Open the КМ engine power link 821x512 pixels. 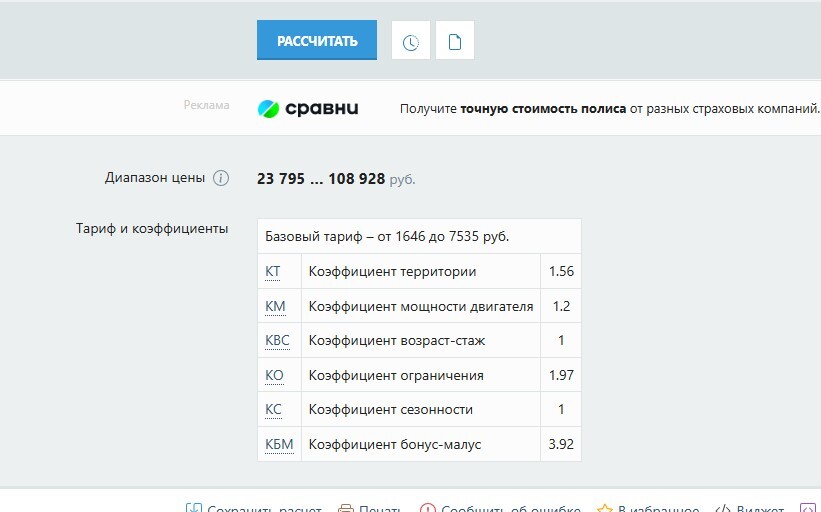[275, 306]
